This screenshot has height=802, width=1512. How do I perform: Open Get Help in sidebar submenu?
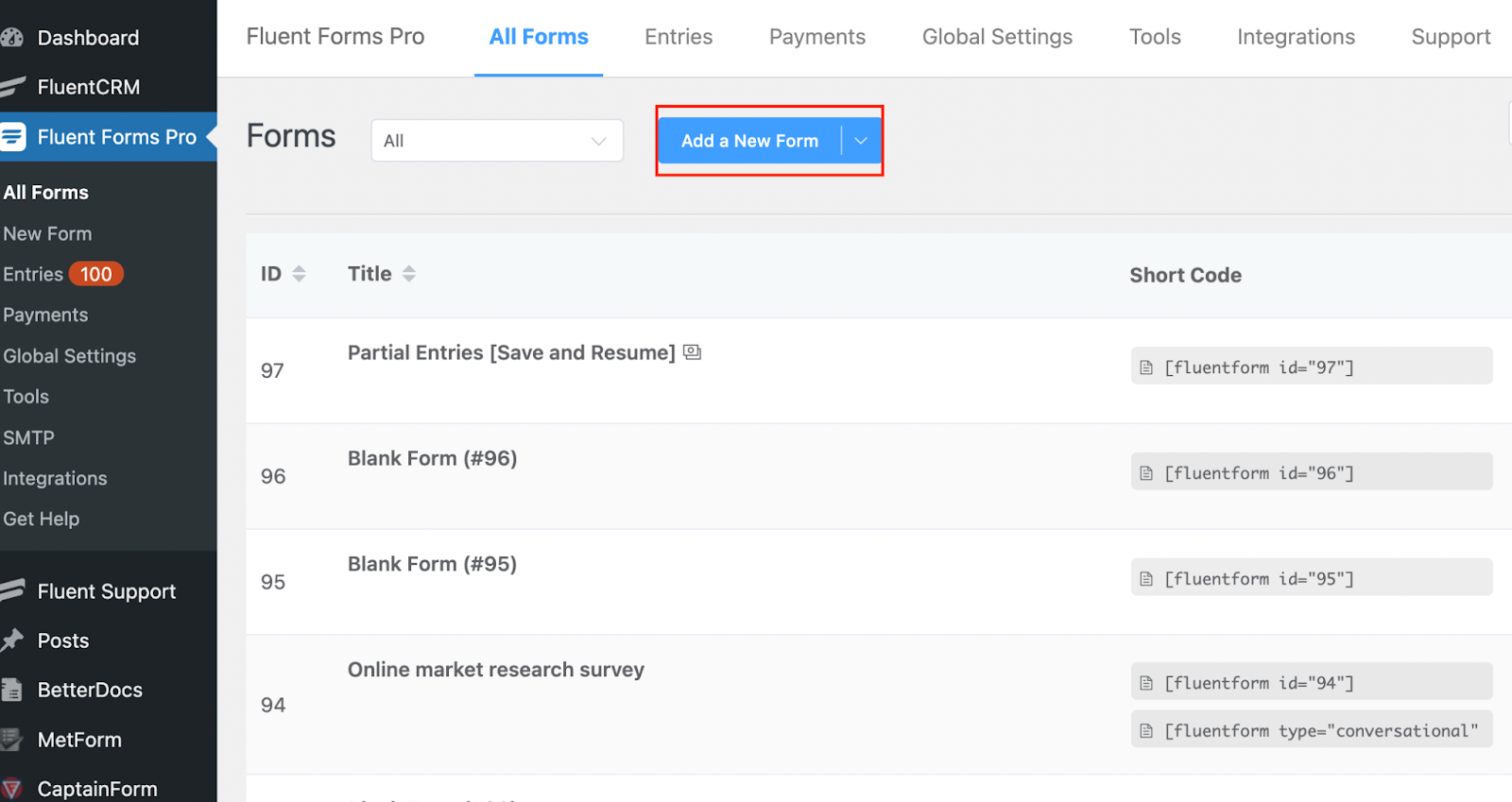(41, 519)
